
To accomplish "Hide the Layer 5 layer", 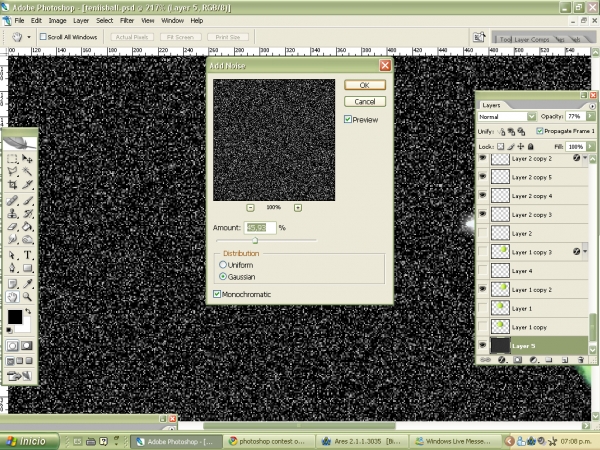I will [x=483, y=345].
